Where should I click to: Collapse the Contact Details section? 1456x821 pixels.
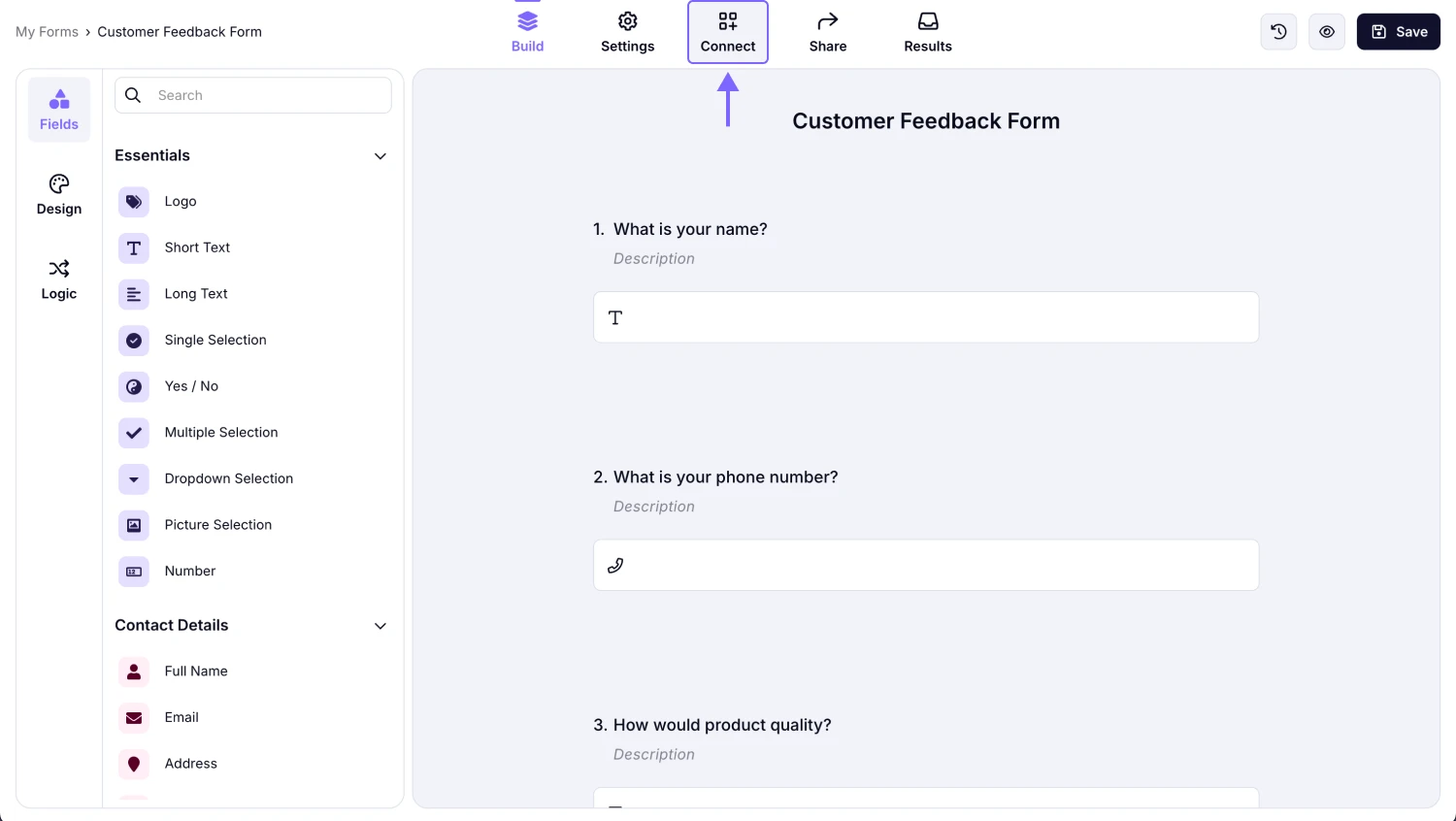point(380,626)
